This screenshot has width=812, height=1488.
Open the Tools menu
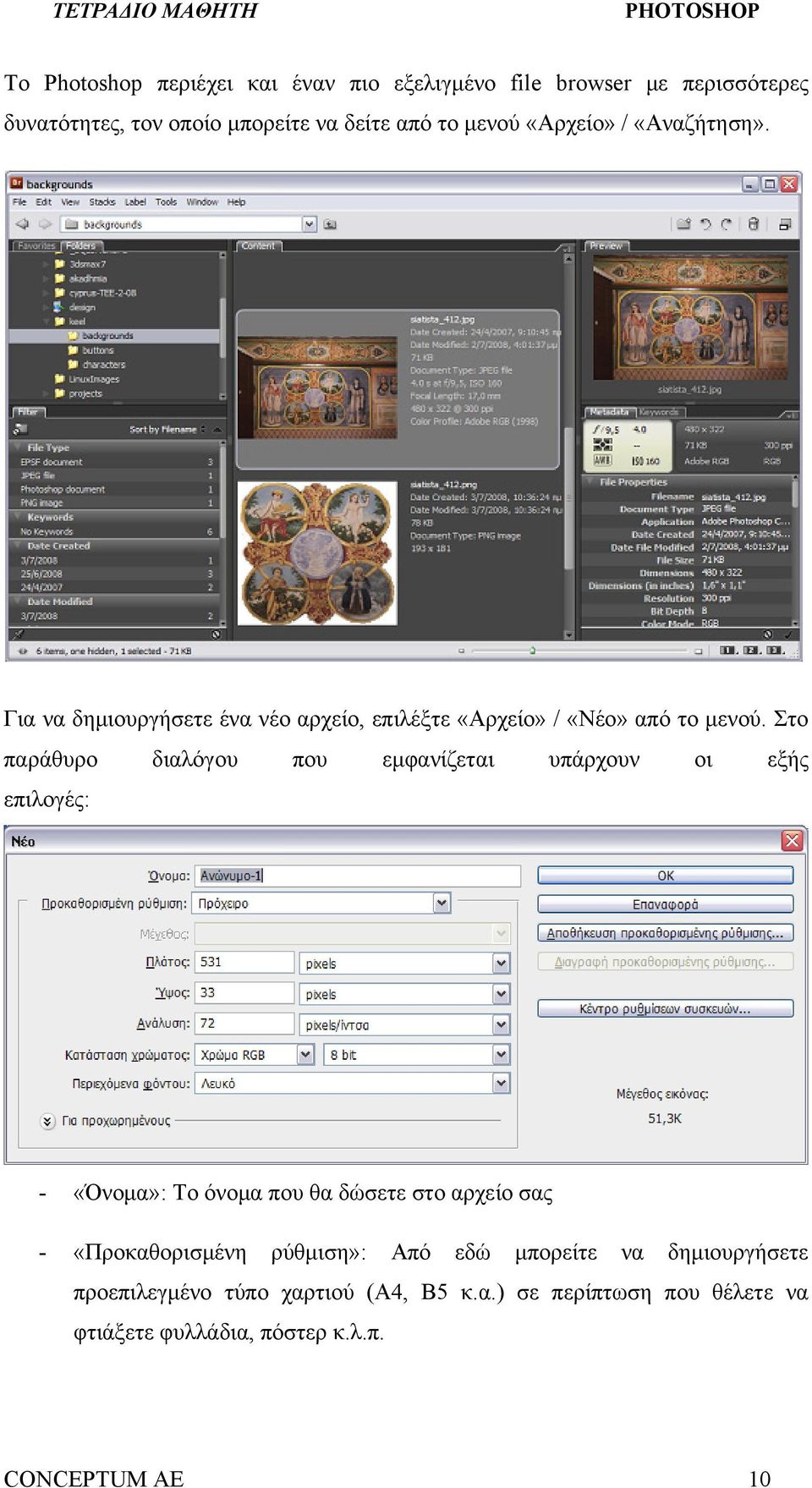coord(166,202)
